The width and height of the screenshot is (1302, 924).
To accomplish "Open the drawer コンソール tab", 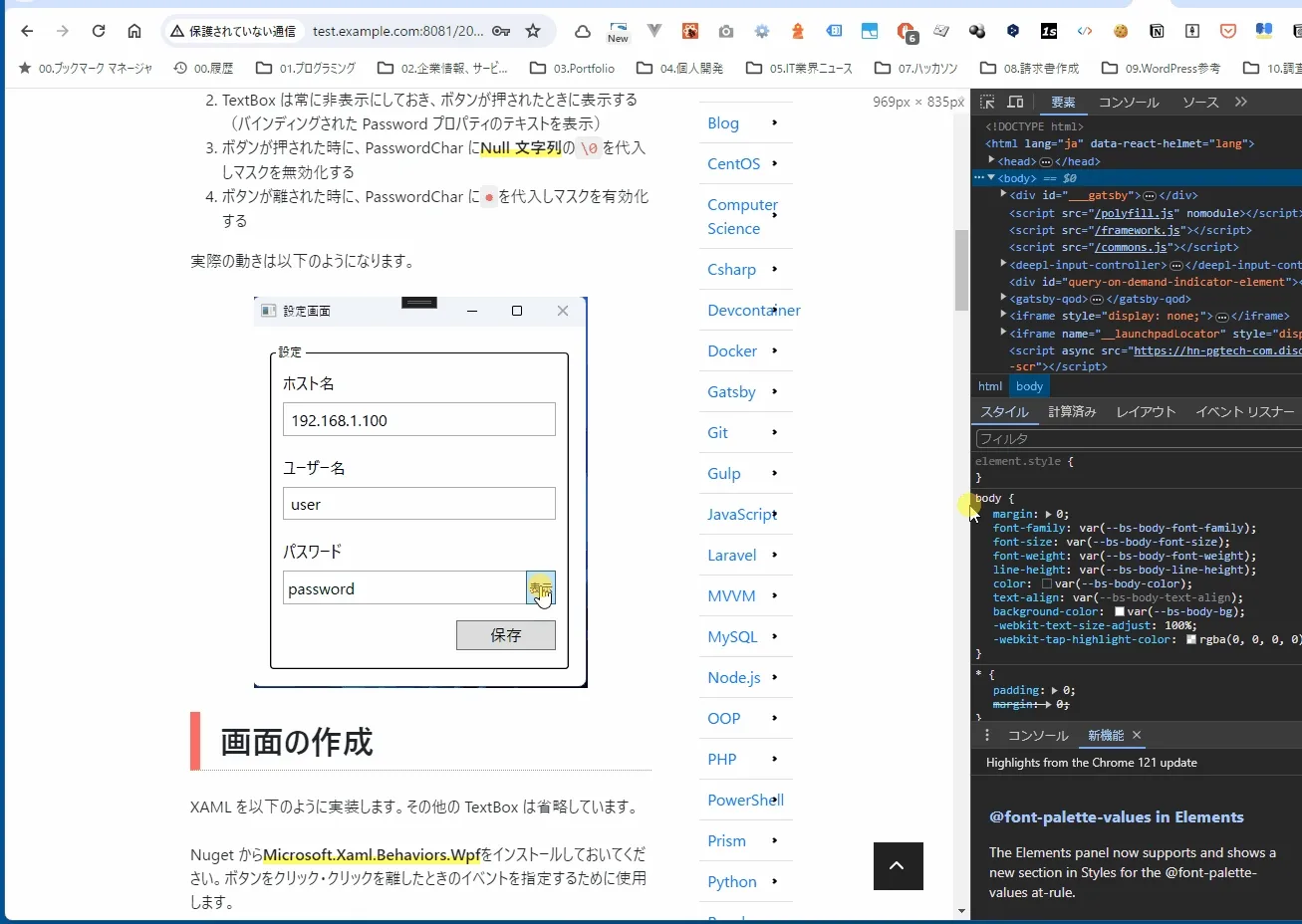I will 1038,735.
